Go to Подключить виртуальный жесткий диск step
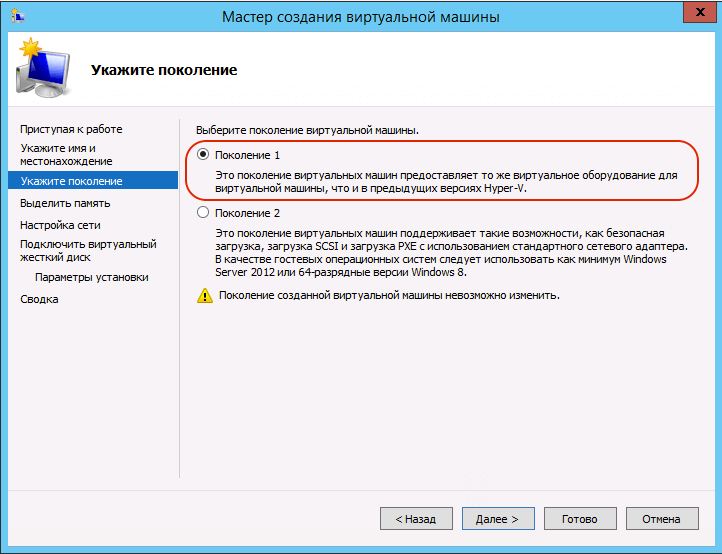The height and width of the screenshot is (554, 722). (x=88, y=250)
